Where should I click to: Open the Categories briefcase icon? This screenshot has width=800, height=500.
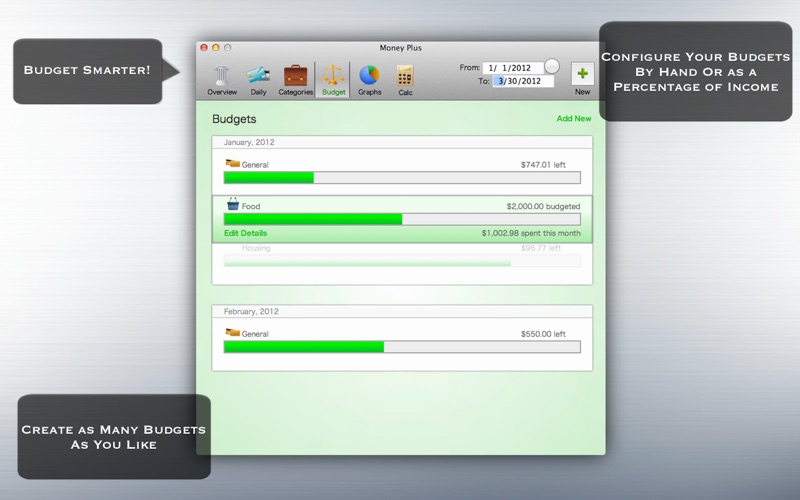pyautogui.click(x=295, y=77)
